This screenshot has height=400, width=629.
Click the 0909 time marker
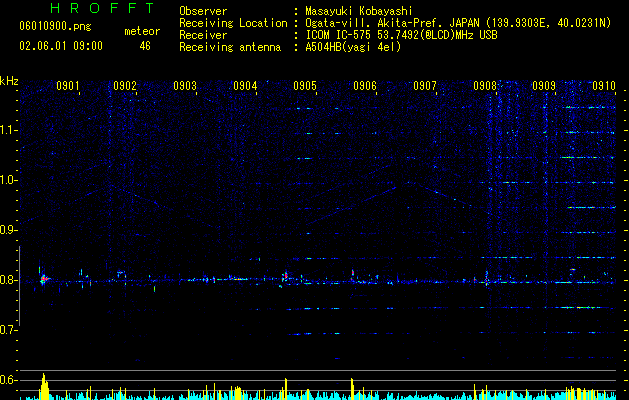tap(544, 86)
